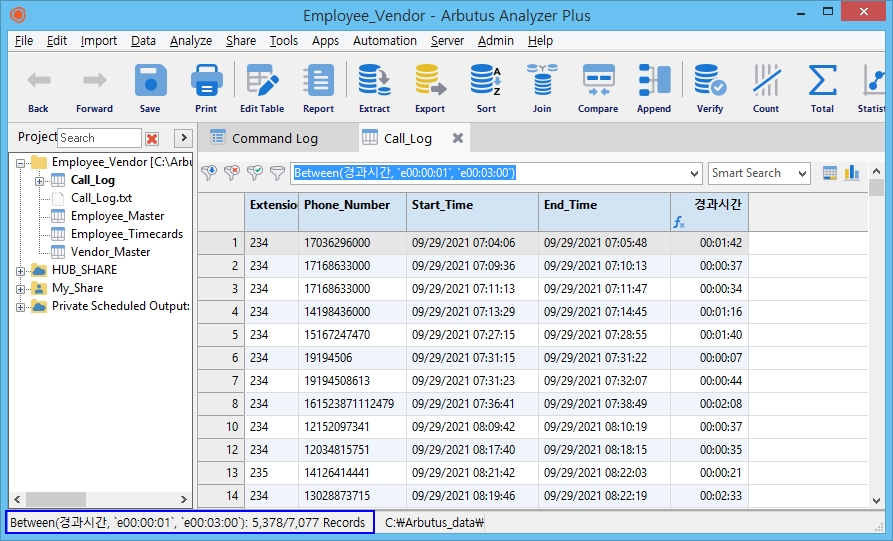Switch to table view icon
The width and height of the screenshot is (893, 541).
tap(830, 173)
